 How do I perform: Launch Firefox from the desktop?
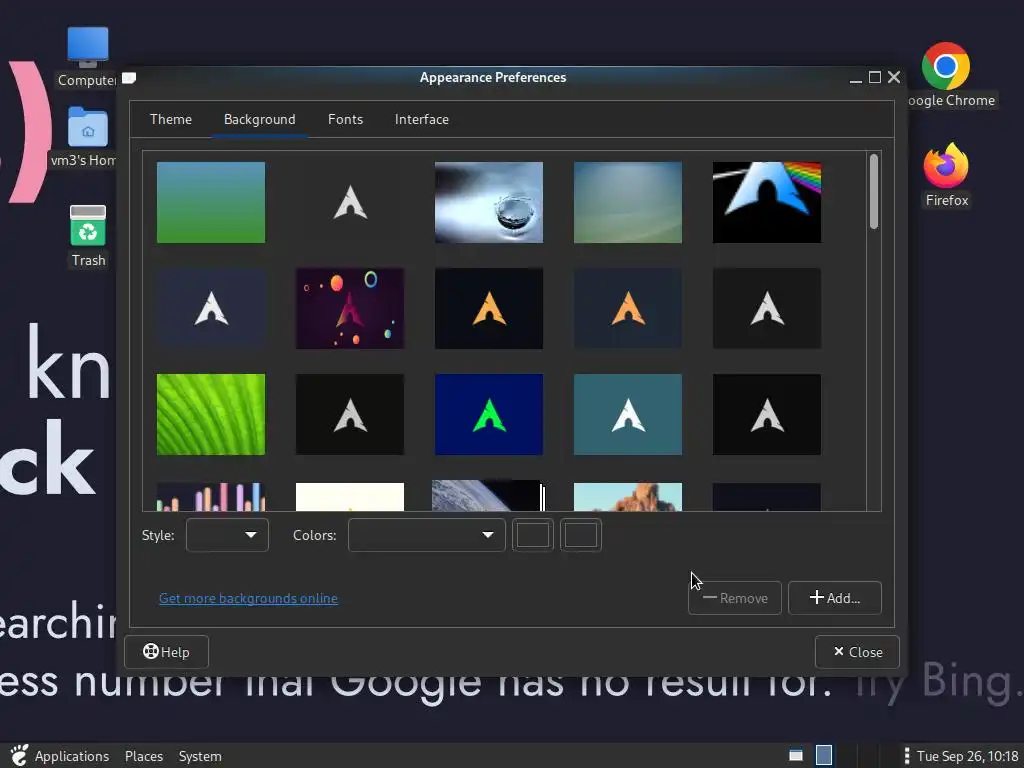946,165
